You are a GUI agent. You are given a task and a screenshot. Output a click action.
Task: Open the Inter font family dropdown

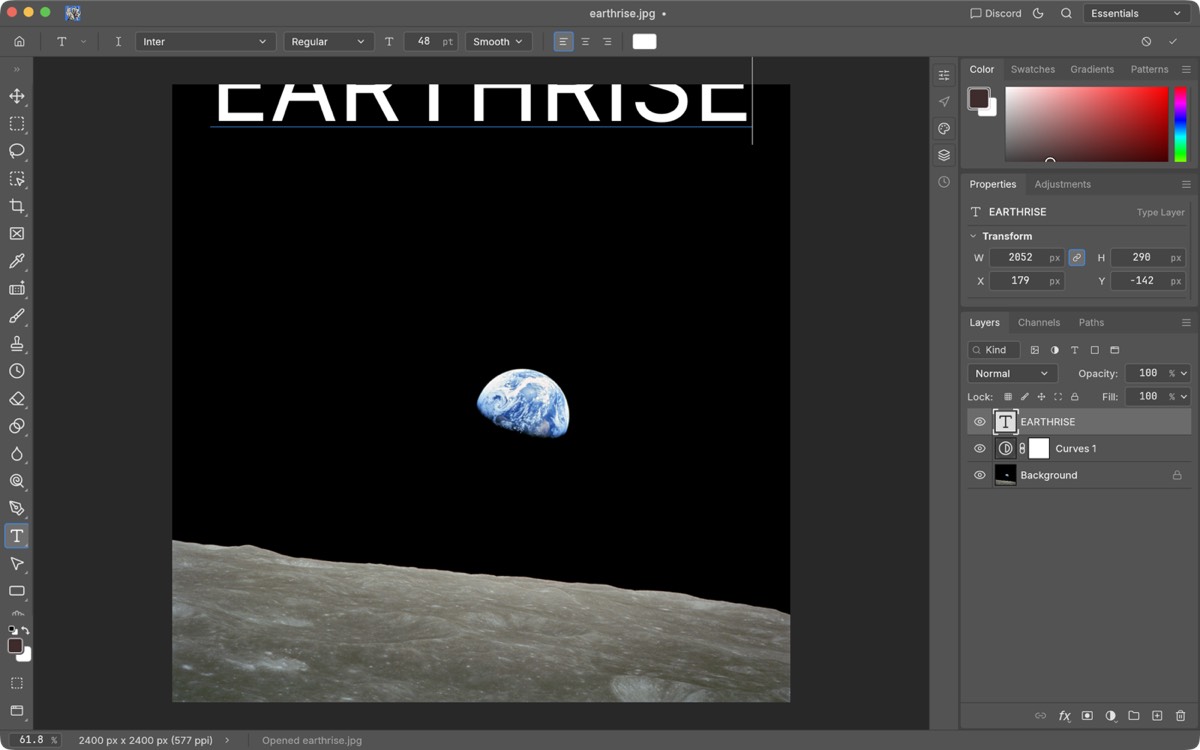[205, 42]
